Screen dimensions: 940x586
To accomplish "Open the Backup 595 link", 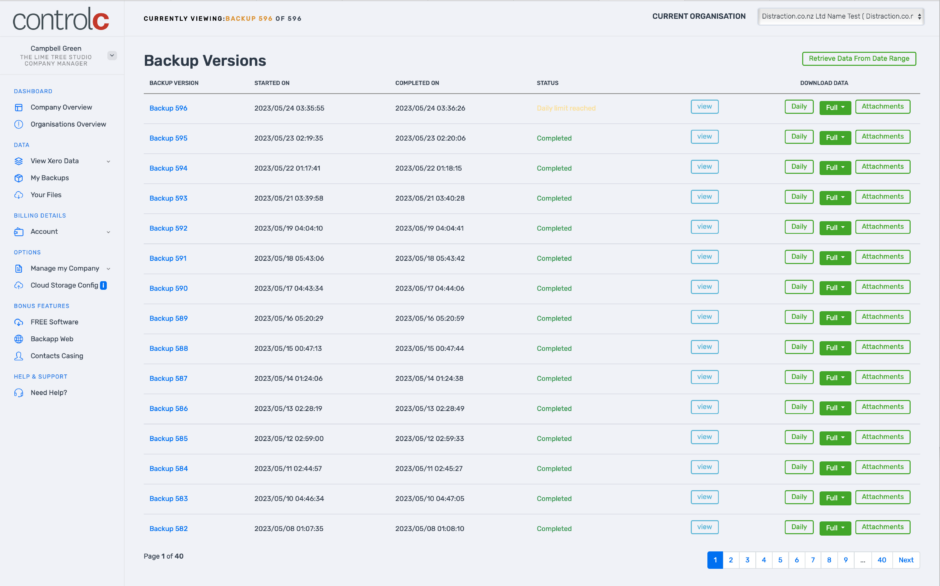I will [x=168, y=138].
